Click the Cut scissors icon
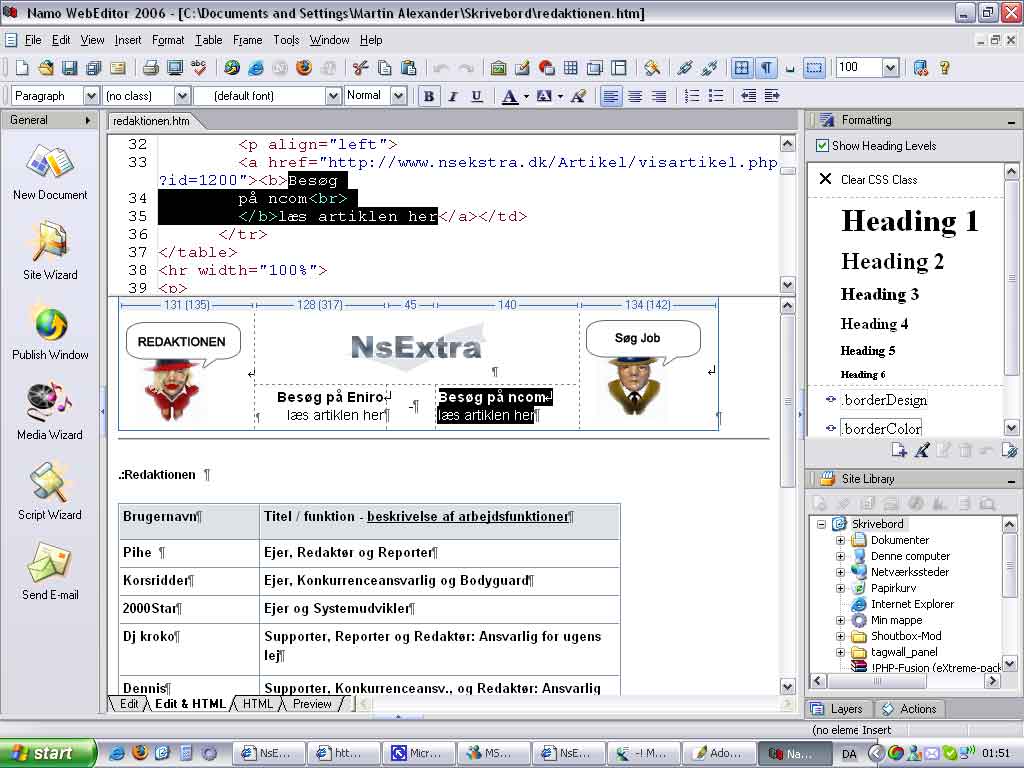 tap(361, 68)
